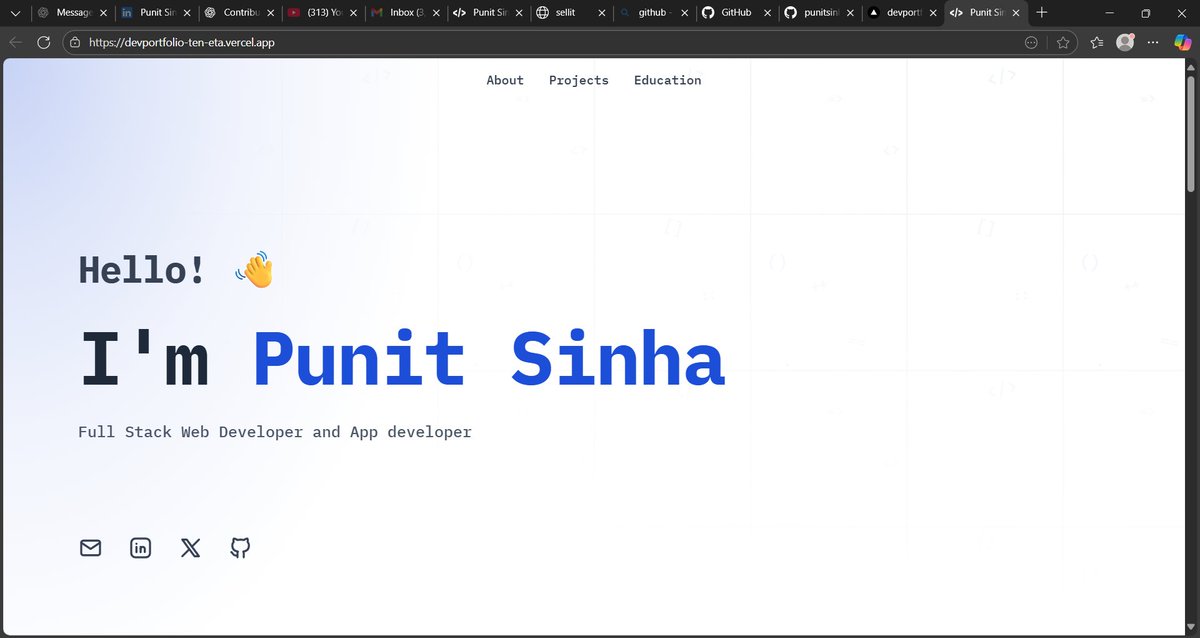Image resolution: width=1200 pixels, height=638 pixels.
Task: Go to the About section
Action: pos(505,80)
